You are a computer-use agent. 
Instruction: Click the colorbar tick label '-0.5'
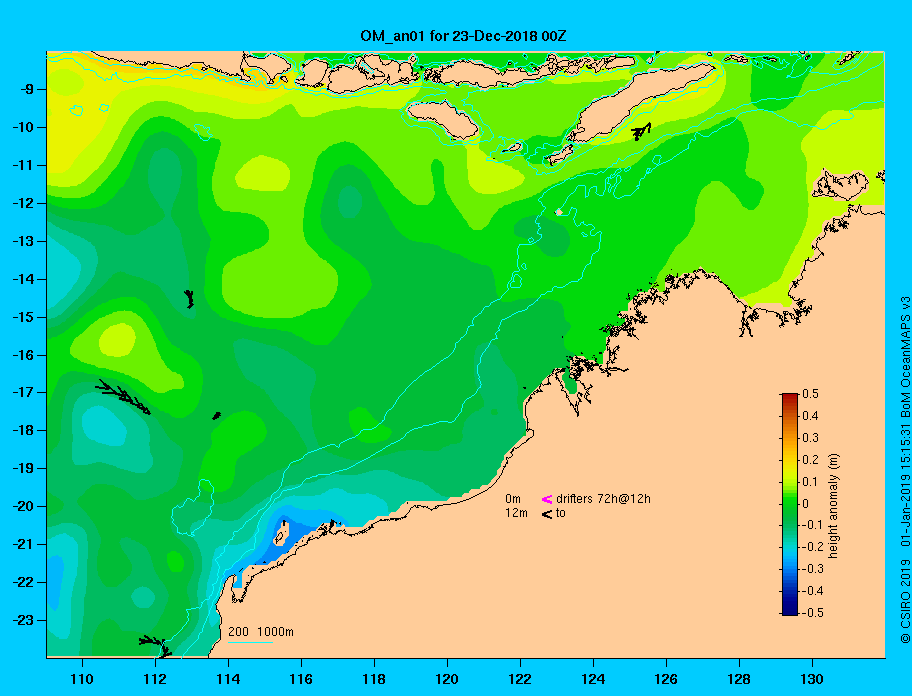click(x=812, y=613)
